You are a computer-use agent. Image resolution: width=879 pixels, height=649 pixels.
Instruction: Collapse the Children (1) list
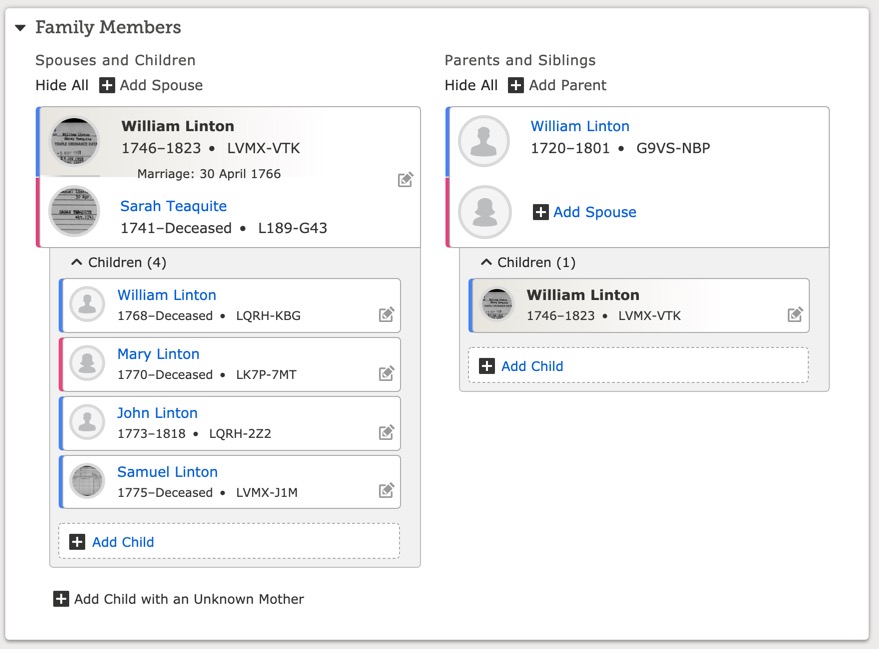click(x=528, y=262)
